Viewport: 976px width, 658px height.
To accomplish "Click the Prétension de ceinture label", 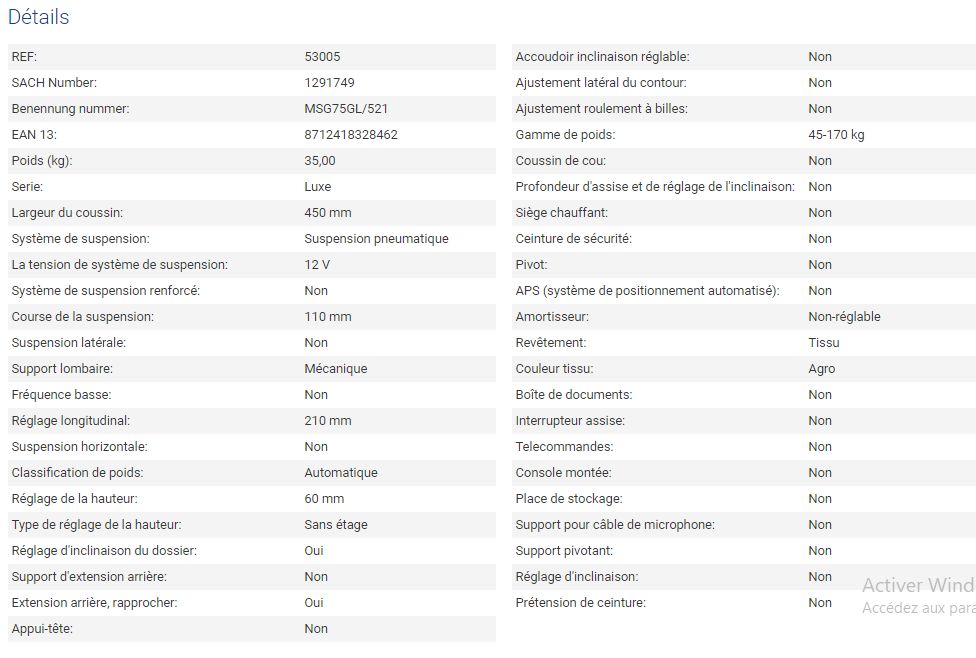I will point(580,603).
